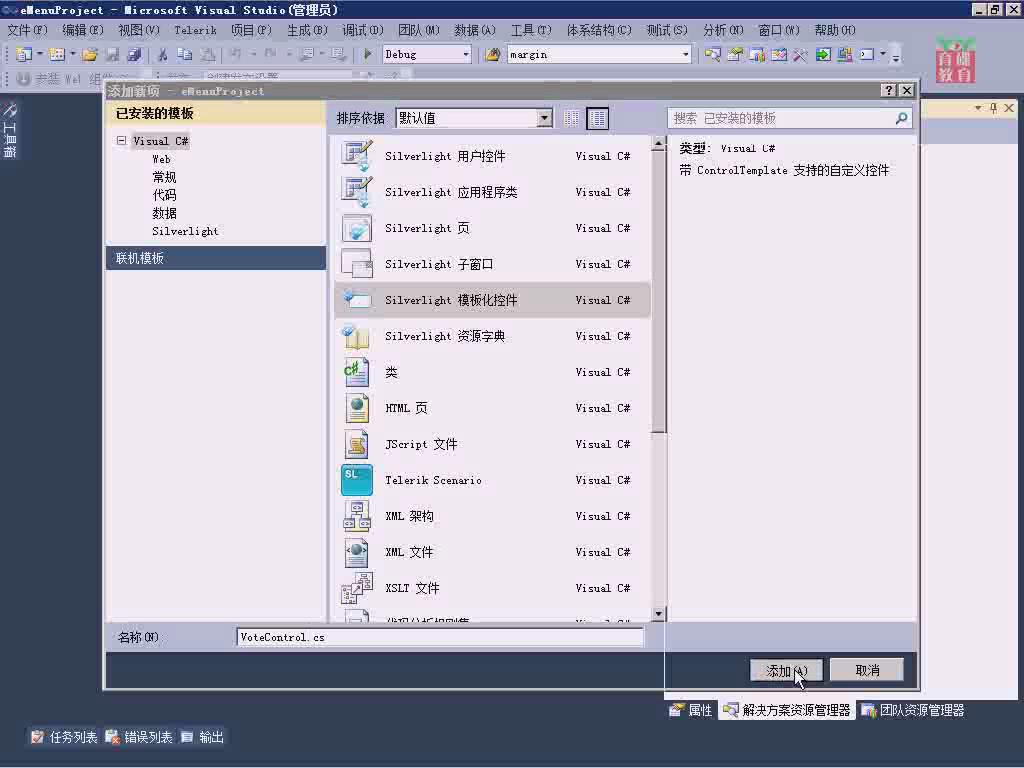Click the 取消 Cancel button
Screen dimensions: 1024x768
pyautogui.click(x=867, y=671)
